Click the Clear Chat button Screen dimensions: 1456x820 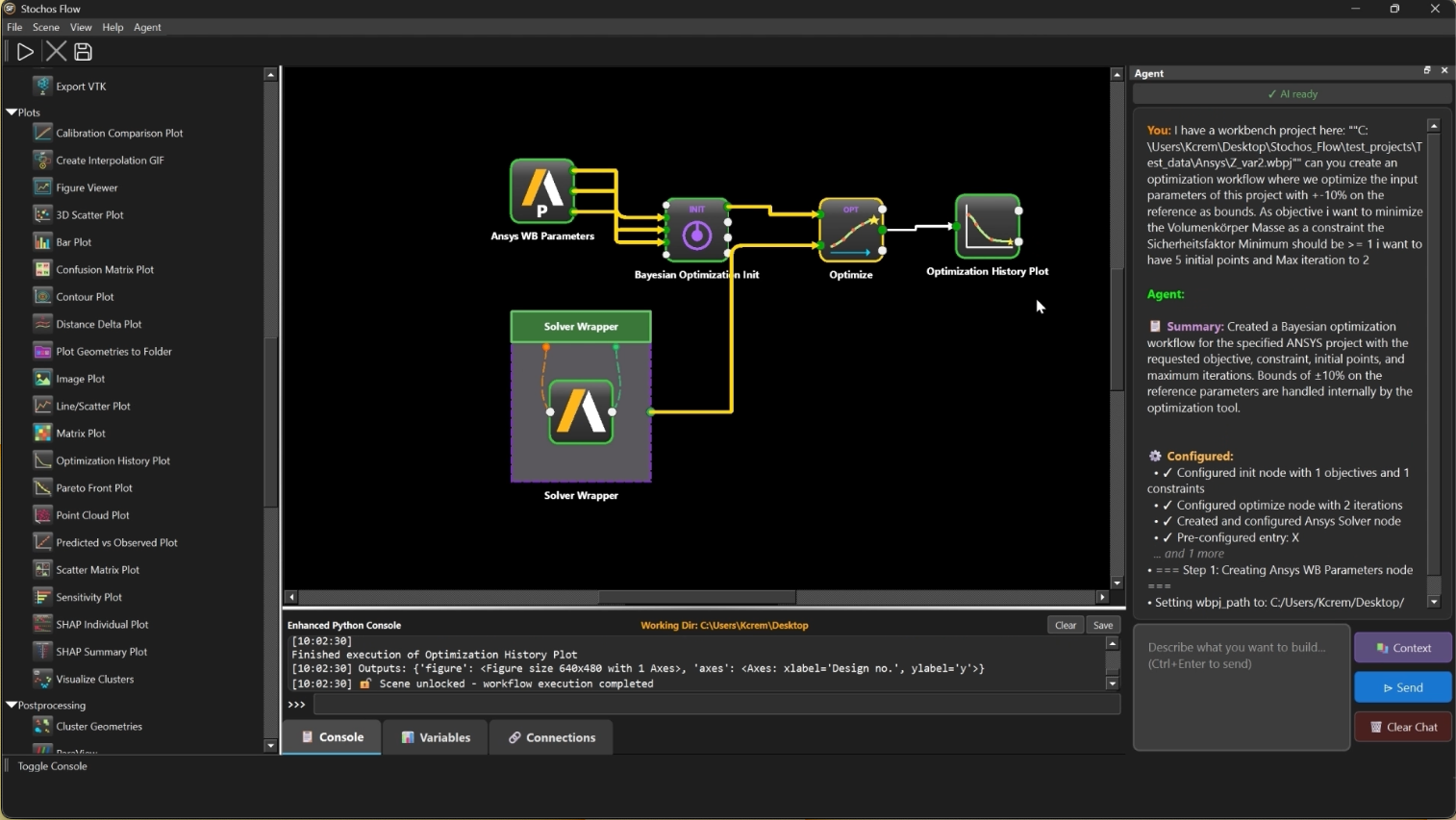click(x=1403, y=727)
